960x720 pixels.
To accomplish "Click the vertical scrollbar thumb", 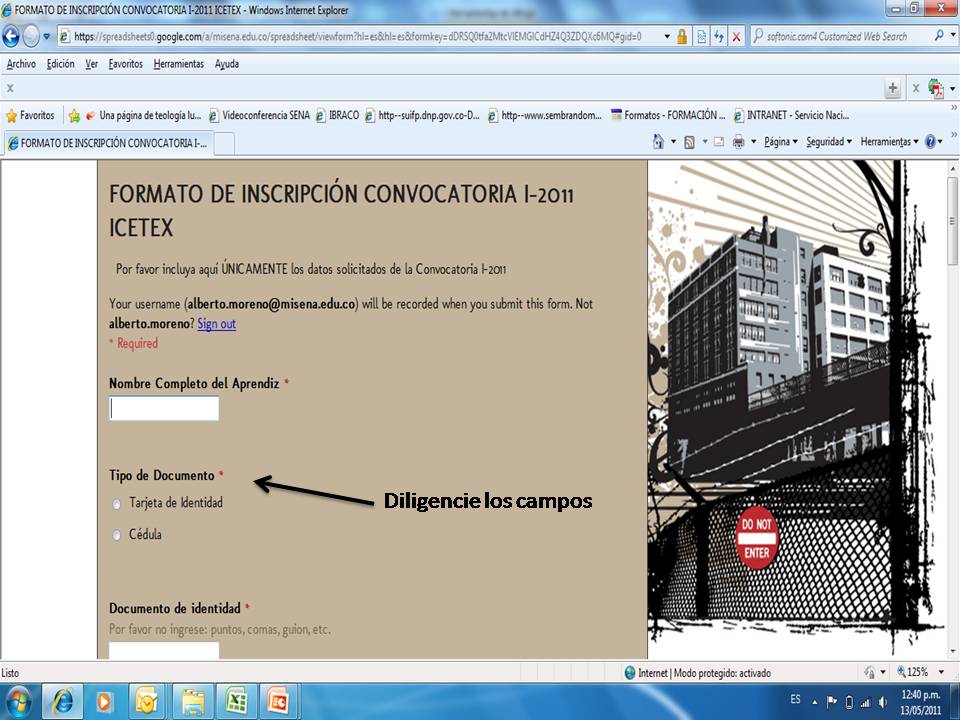I will pos(952,220).
